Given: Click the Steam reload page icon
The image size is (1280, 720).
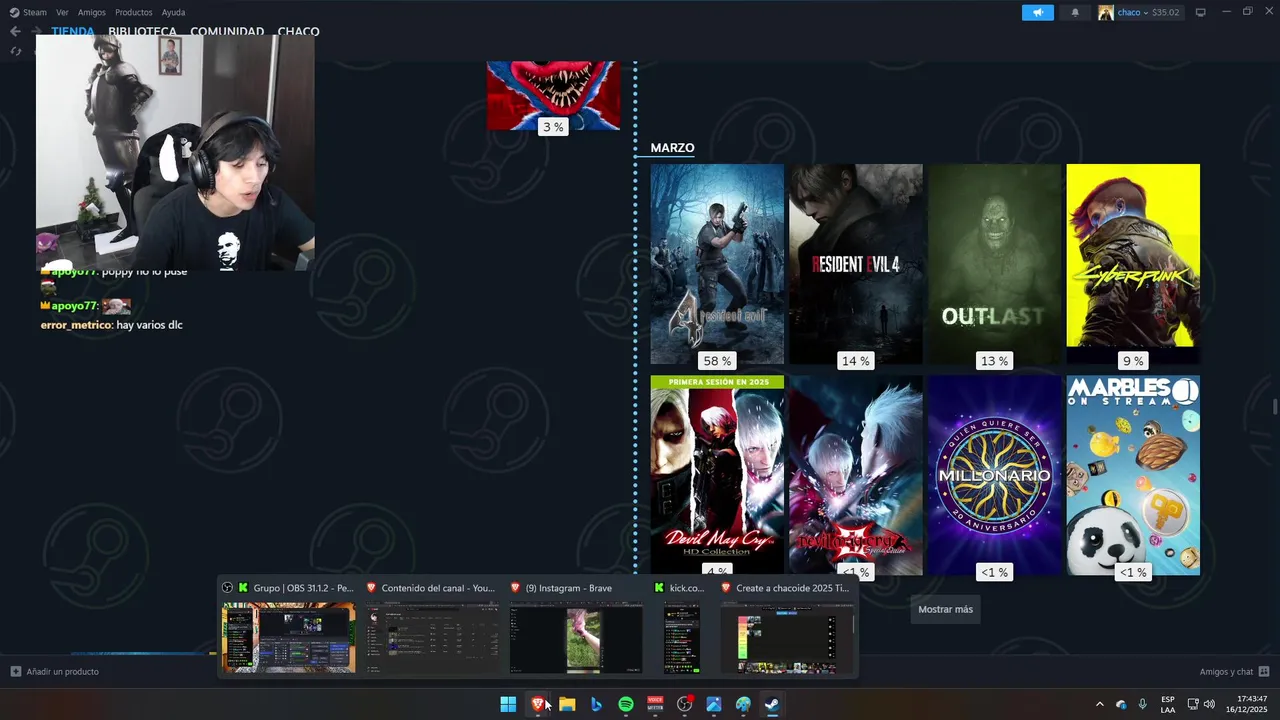Looking at the screenshot, I should point(16,51).
